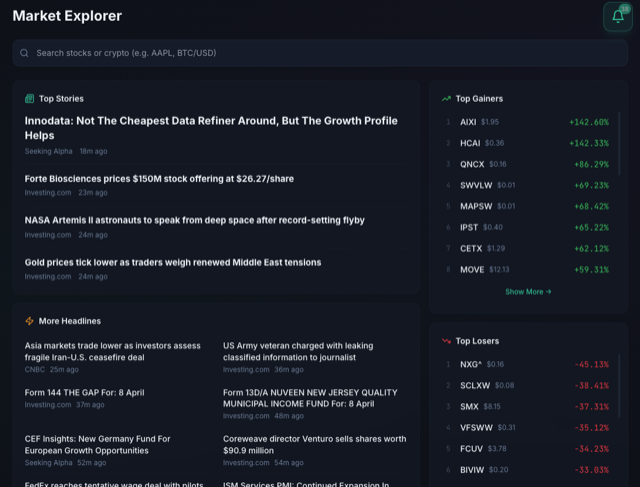The width and height of the screenshot is (640, 487).
Task: Select IPST in Top Gainers
Action: 527,227
